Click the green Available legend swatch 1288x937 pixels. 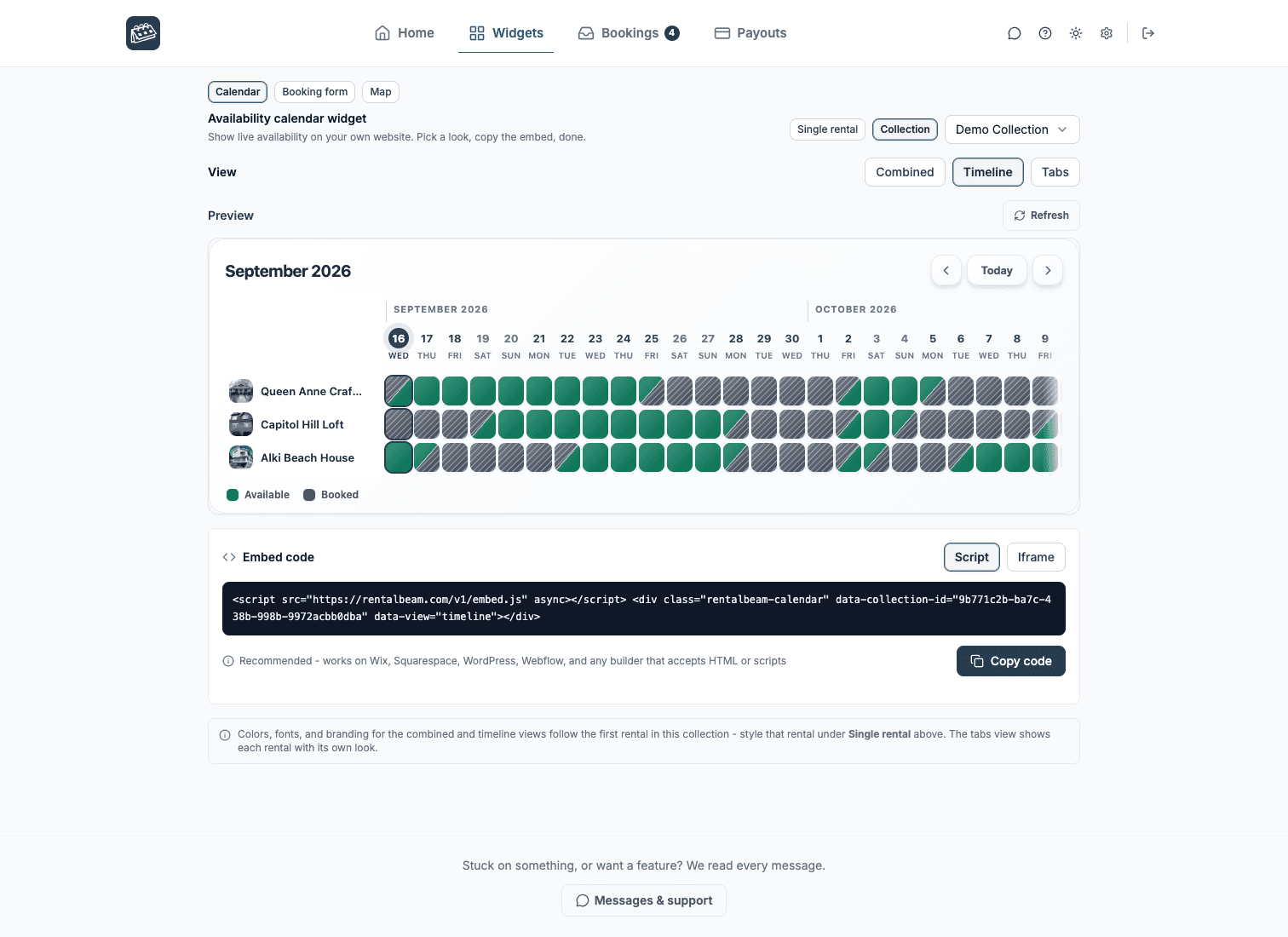pyautogui.click(x=233, y=495)
